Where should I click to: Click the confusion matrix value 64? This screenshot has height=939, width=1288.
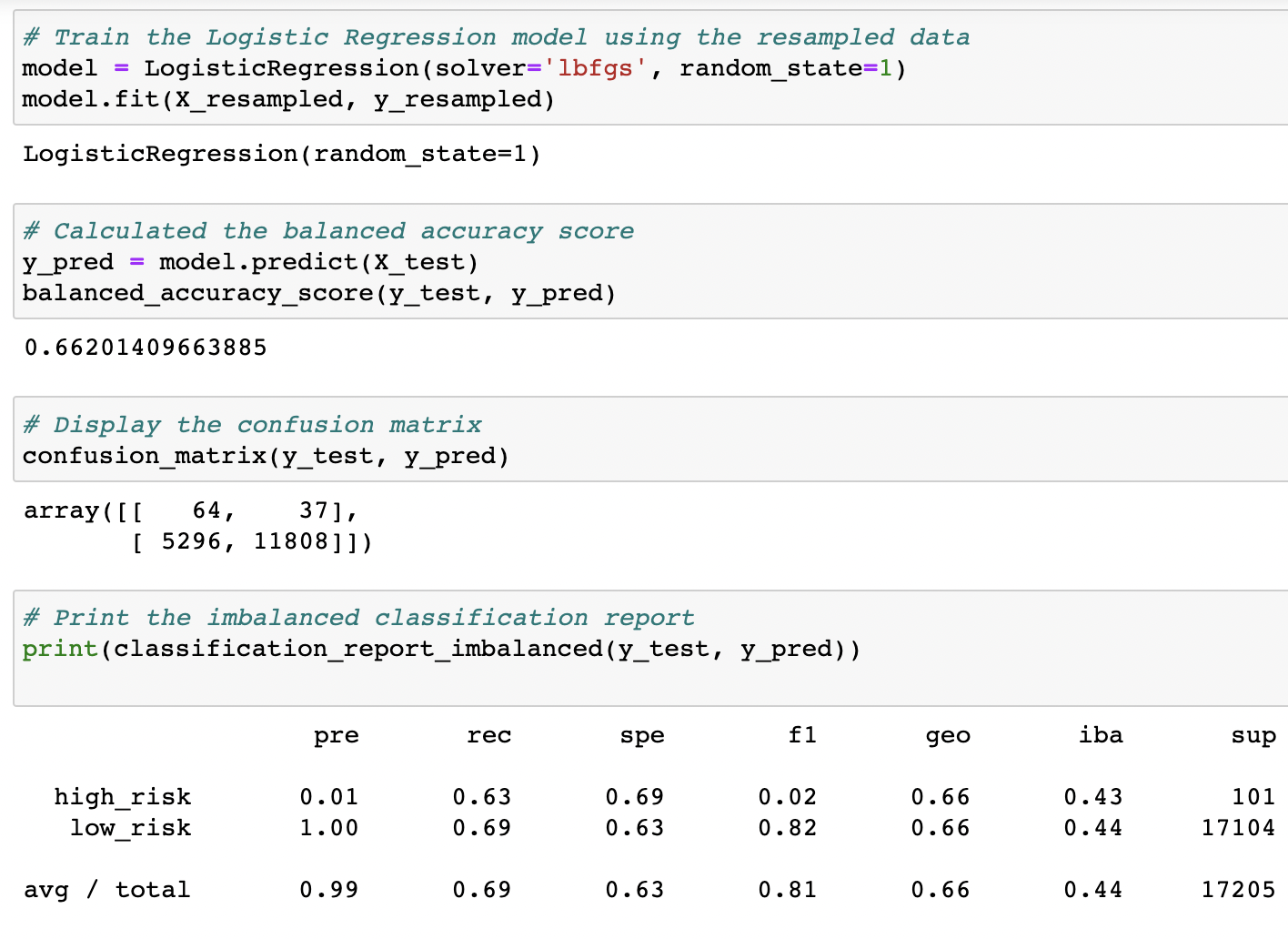[206, 510]
